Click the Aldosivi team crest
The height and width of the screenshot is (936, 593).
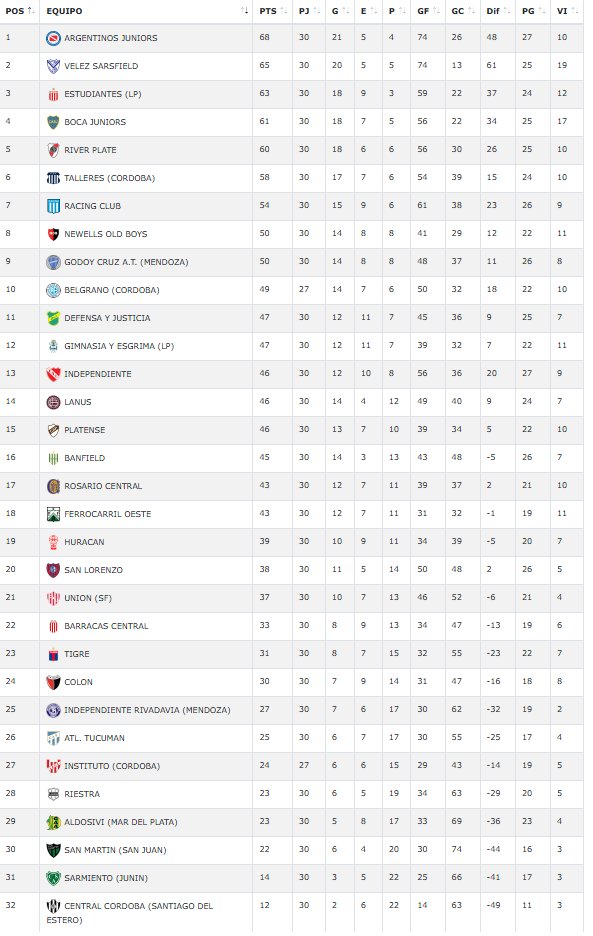click(x=53, y=823)
